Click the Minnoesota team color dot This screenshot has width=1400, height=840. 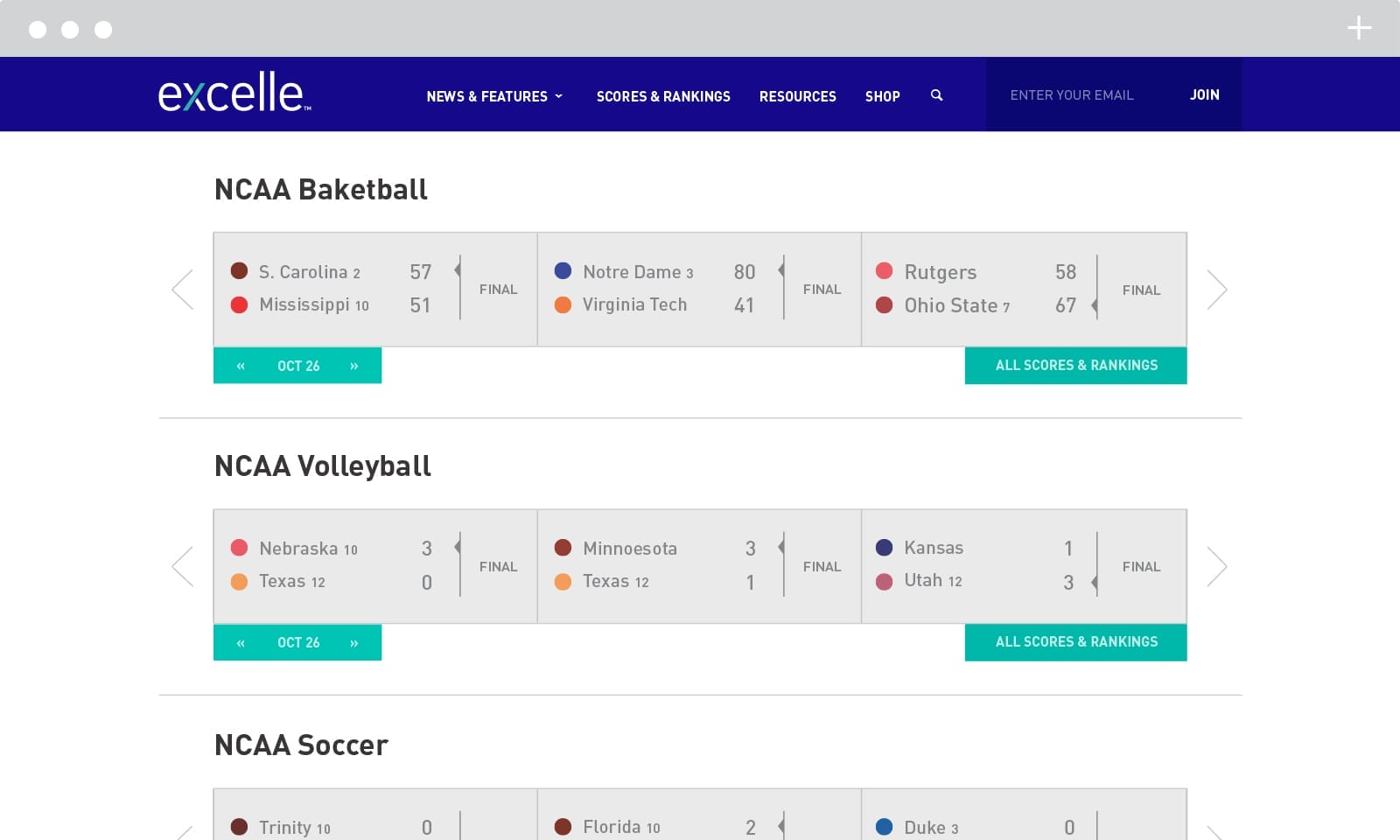click(563, 548)
